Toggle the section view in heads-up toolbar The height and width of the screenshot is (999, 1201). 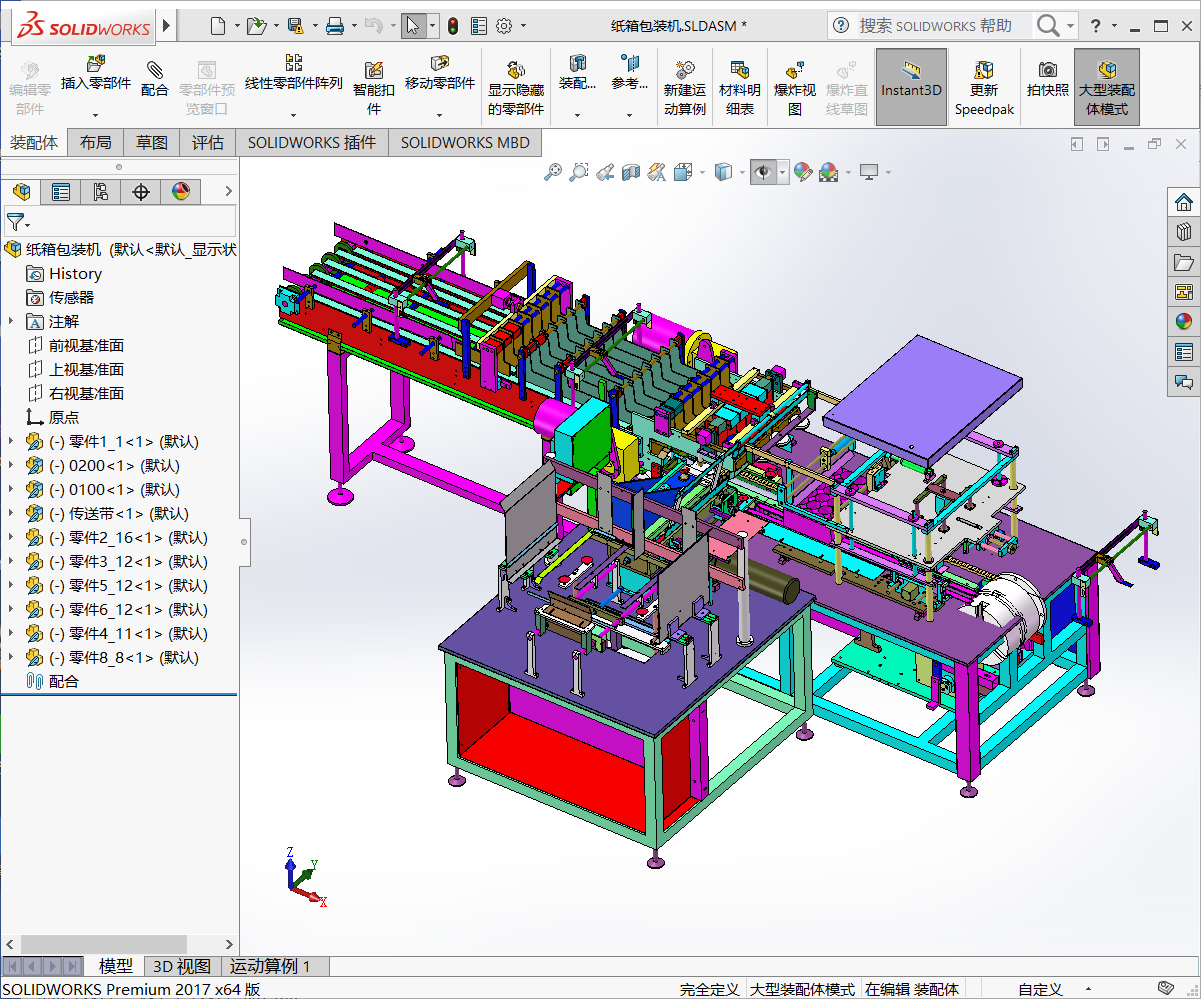point(633,171)
